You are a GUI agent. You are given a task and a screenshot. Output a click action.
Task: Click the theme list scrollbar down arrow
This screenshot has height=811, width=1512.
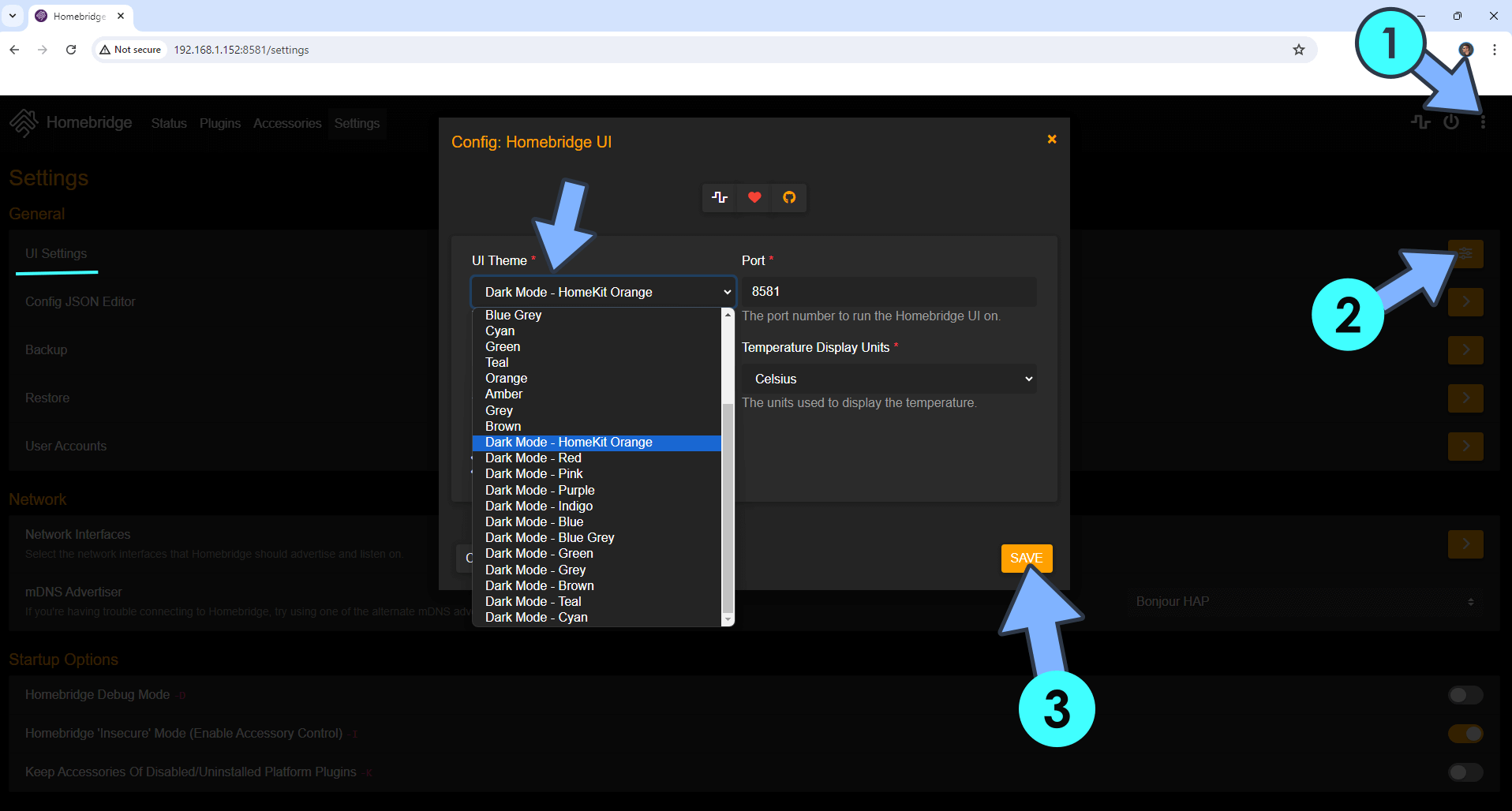pos(728,620)
